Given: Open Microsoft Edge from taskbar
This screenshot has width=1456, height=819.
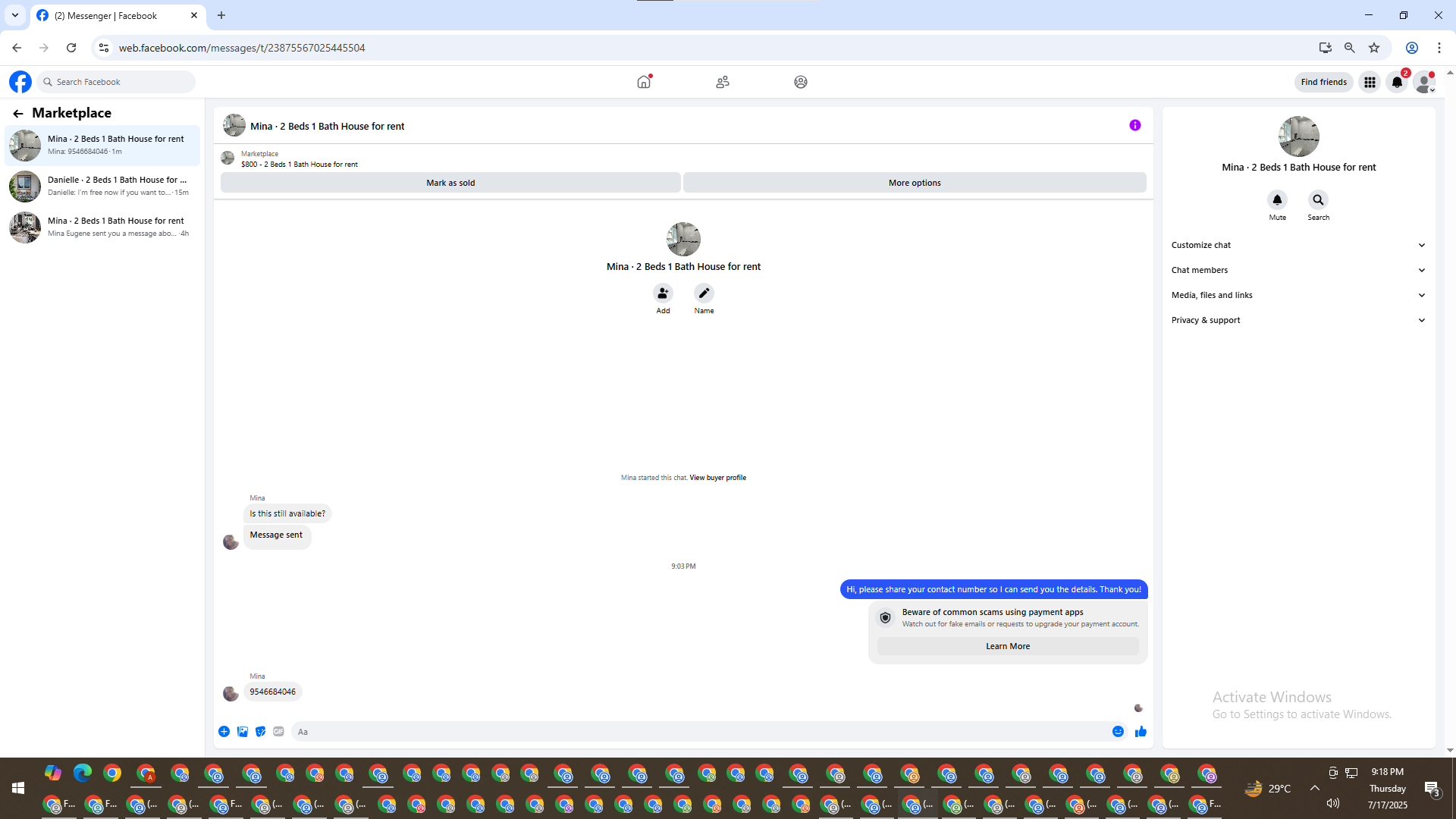Looking at the screenshot, I should (83, 773).
